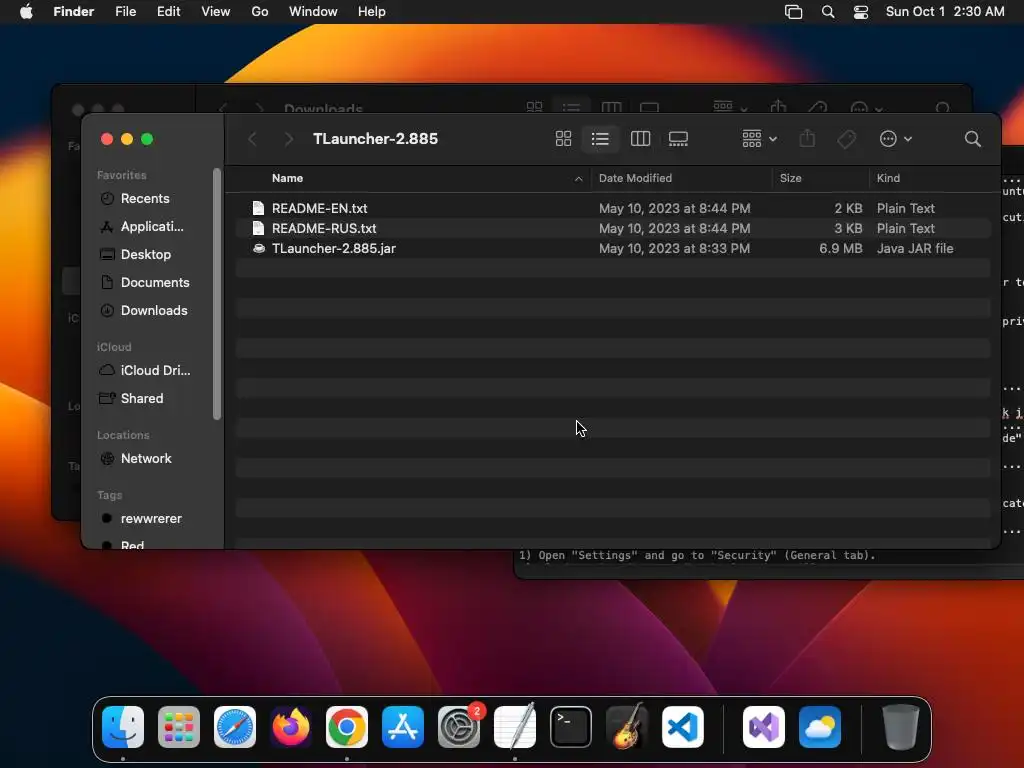Open TextEdit from the Dock
Image resolution: width=1024 pixels, height=768 pixels.
pos(515,727)
